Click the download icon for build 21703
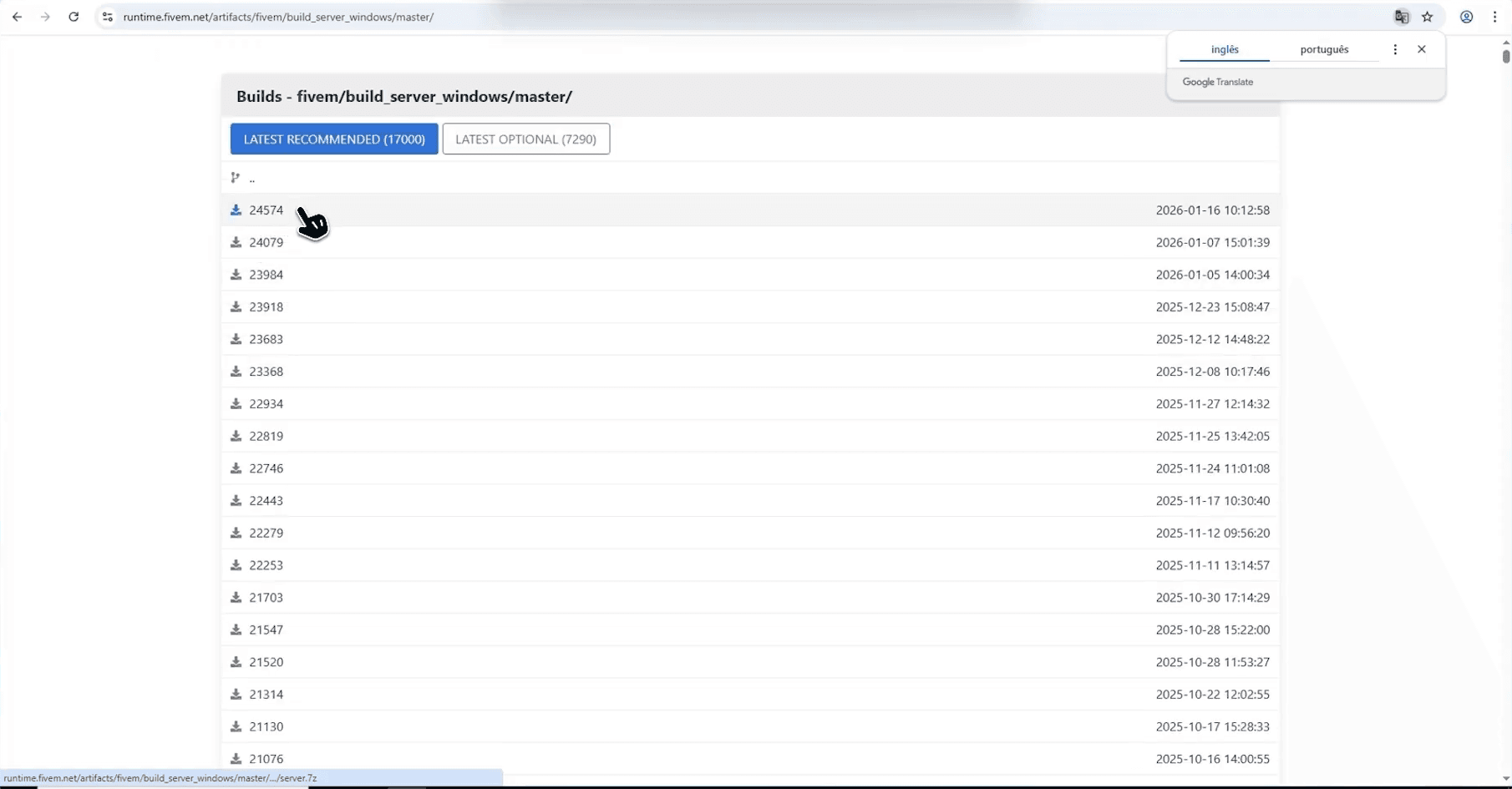 (236, 598)
